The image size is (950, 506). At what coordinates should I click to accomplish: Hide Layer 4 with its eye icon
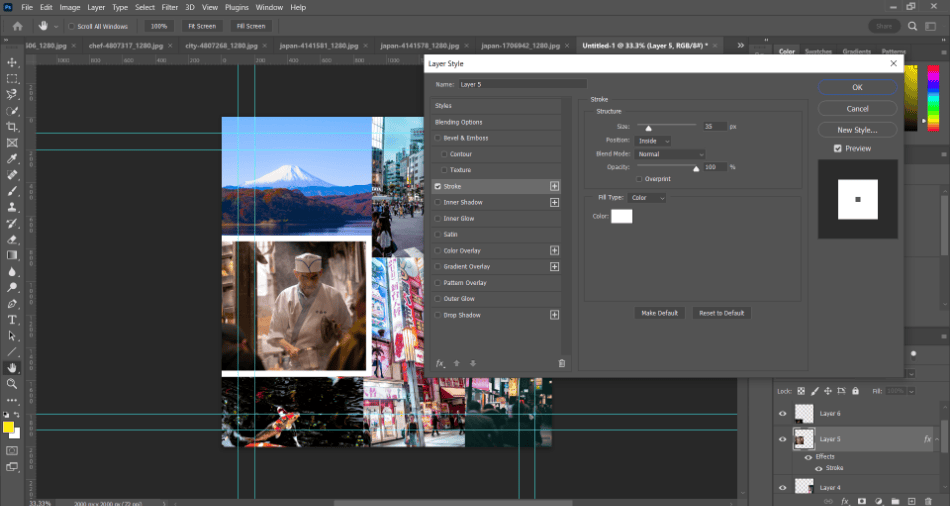(x=782, y=487)
